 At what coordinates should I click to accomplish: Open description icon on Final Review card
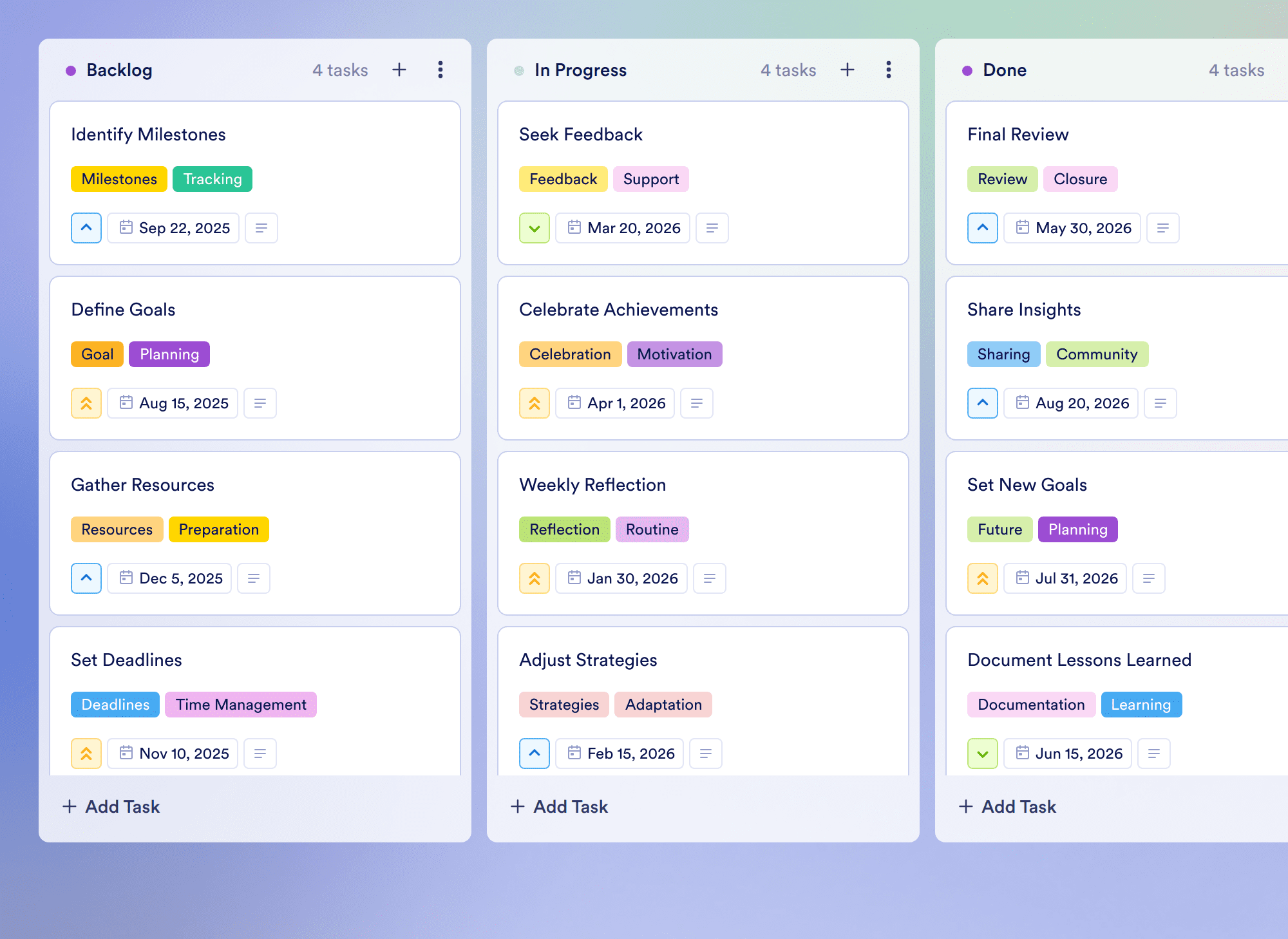1163,228
